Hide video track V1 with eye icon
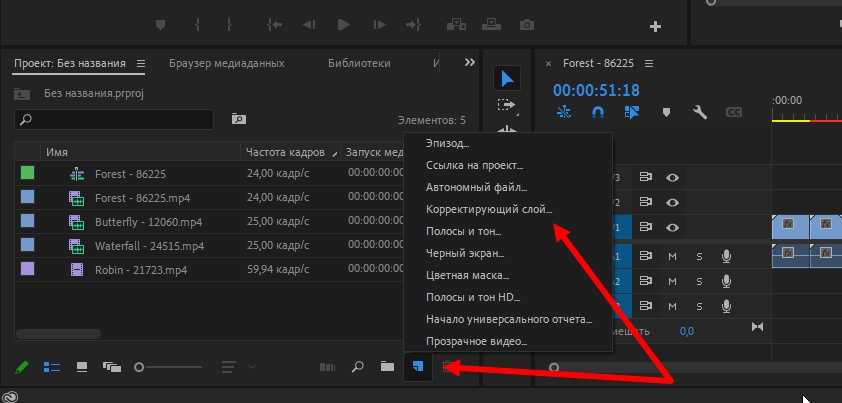This screenshot has width=842, height=403. 673,226
